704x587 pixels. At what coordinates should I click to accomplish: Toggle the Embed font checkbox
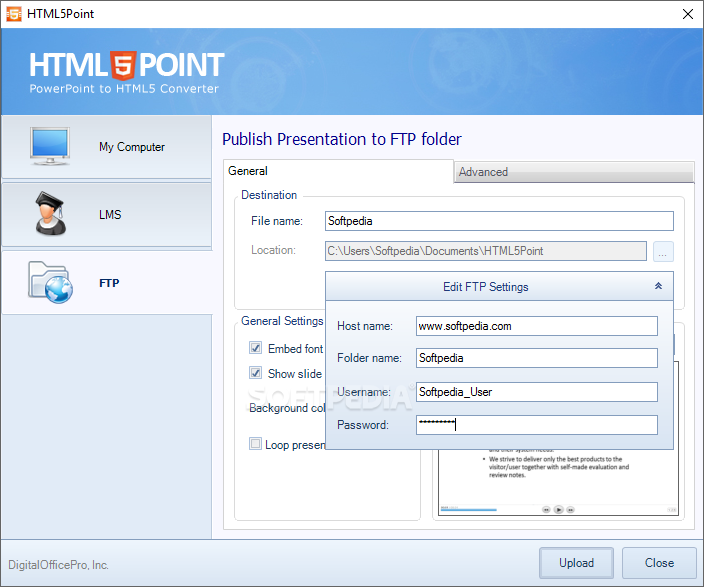255,348
